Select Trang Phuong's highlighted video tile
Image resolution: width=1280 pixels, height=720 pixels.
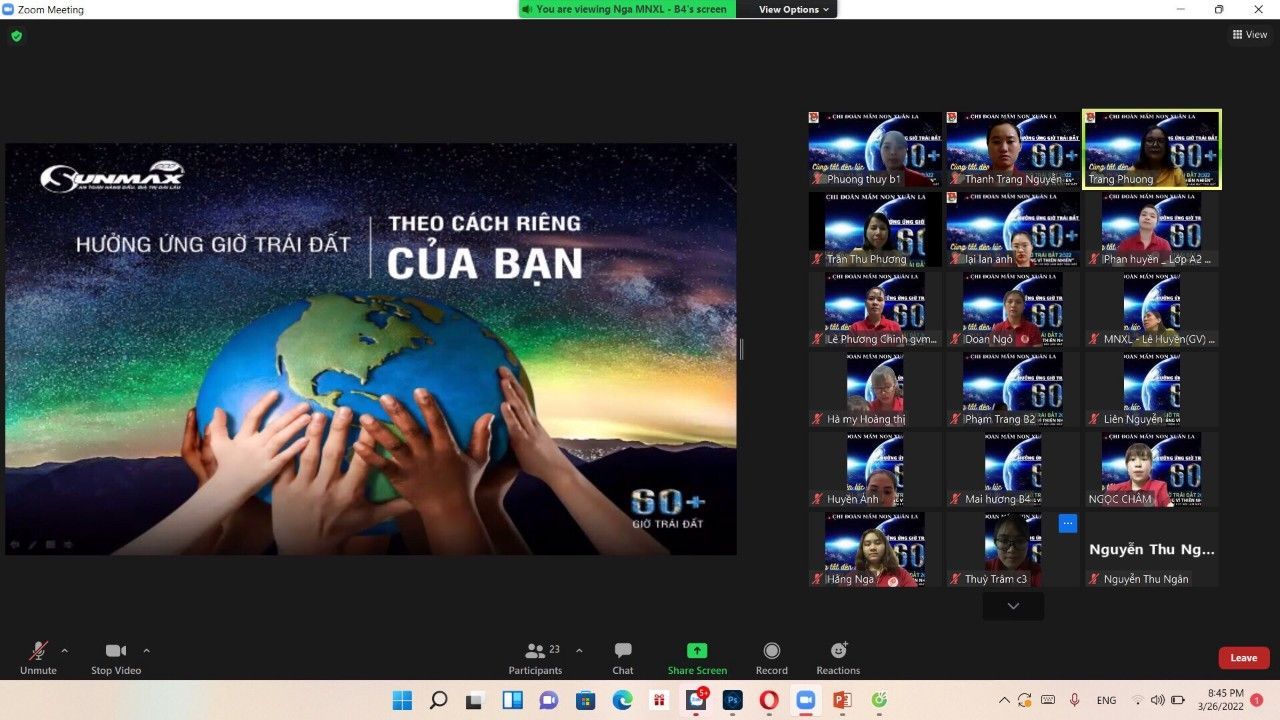1152,149
